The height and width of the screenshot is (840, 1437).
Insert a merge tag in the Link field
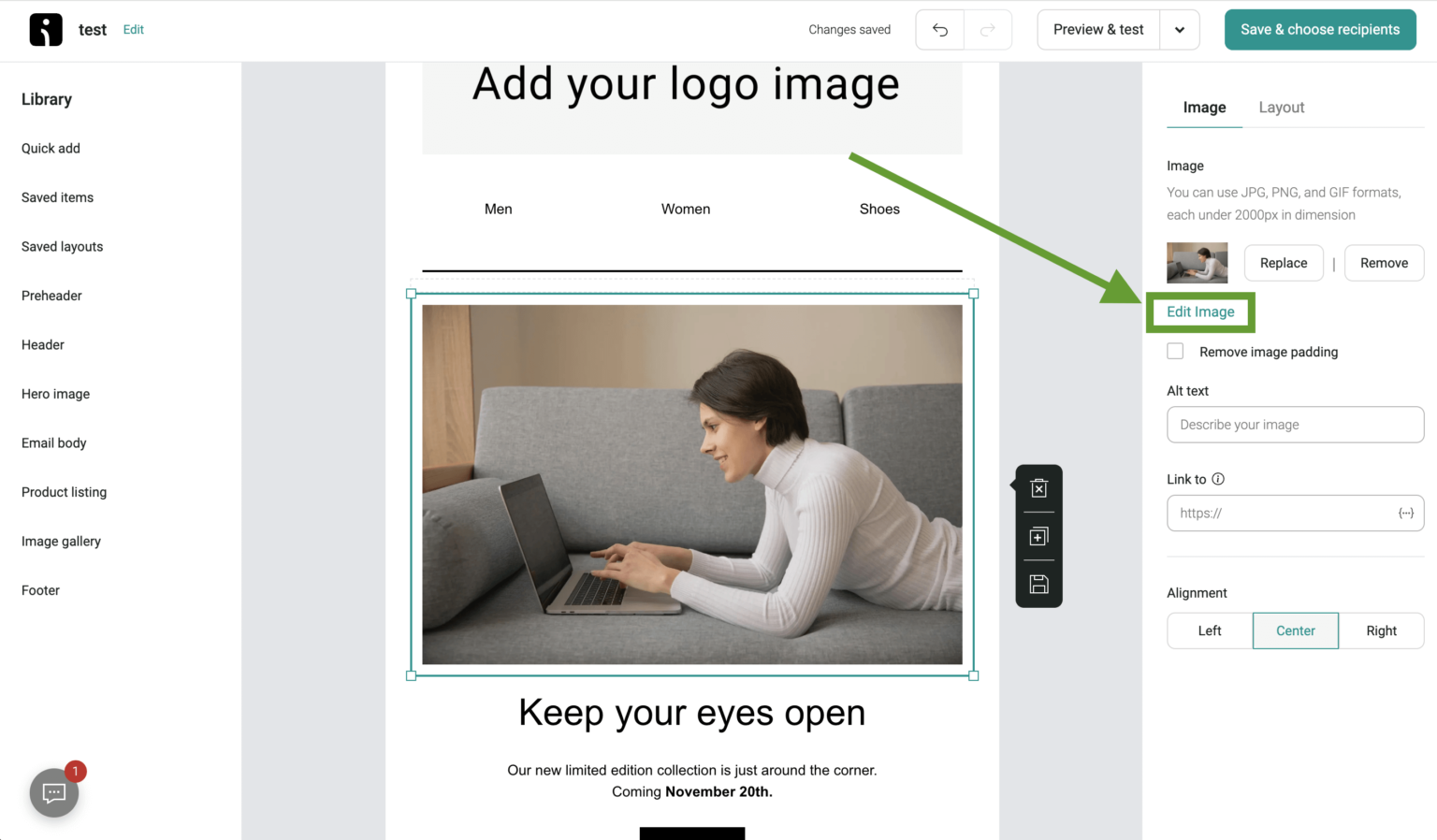[1405, 513]
